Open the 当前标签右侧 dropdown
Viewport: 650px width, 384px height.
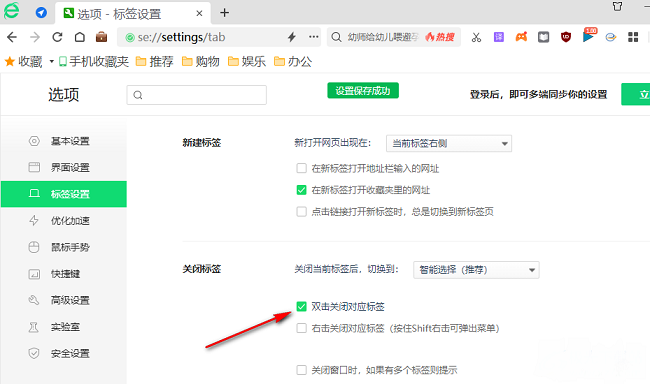(x=449, y=143)
